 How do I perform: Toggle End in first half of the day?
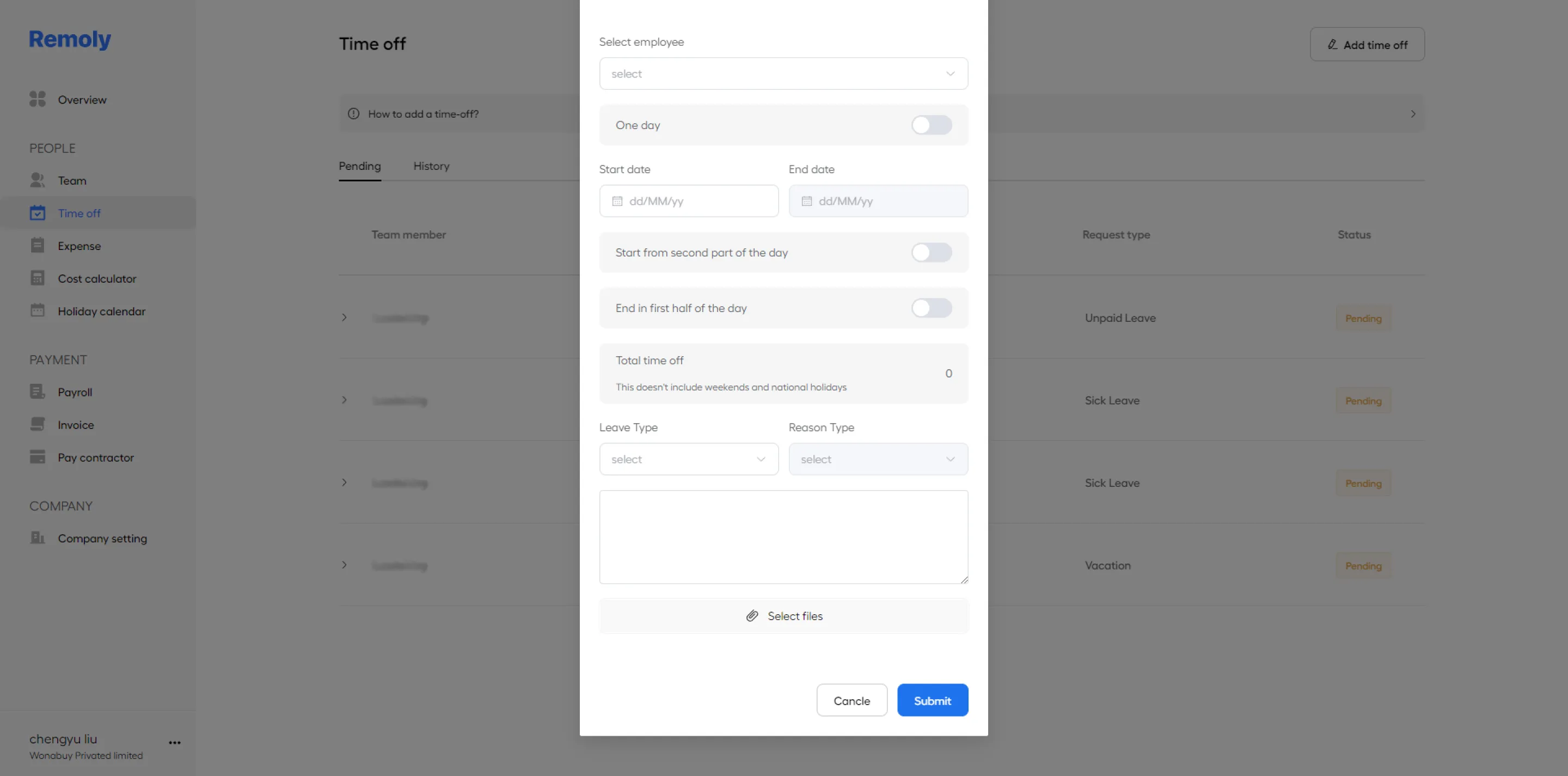click(x=932, y=308)
